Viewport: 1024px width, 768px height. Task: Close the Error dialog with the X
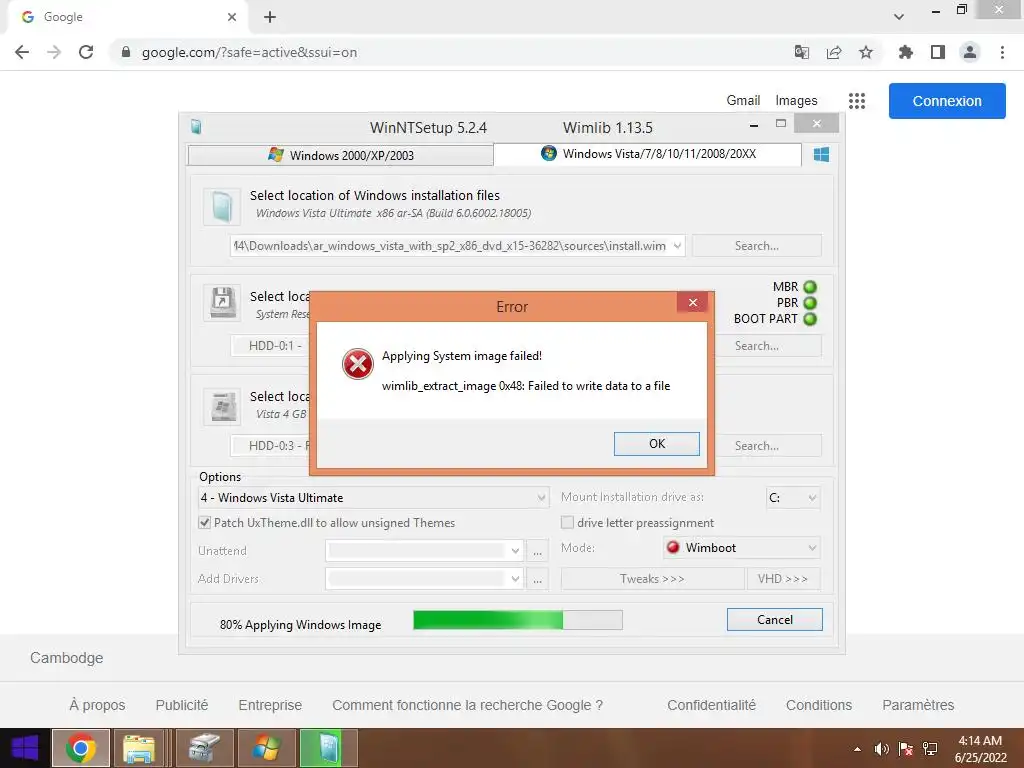(x=693, y=302)
